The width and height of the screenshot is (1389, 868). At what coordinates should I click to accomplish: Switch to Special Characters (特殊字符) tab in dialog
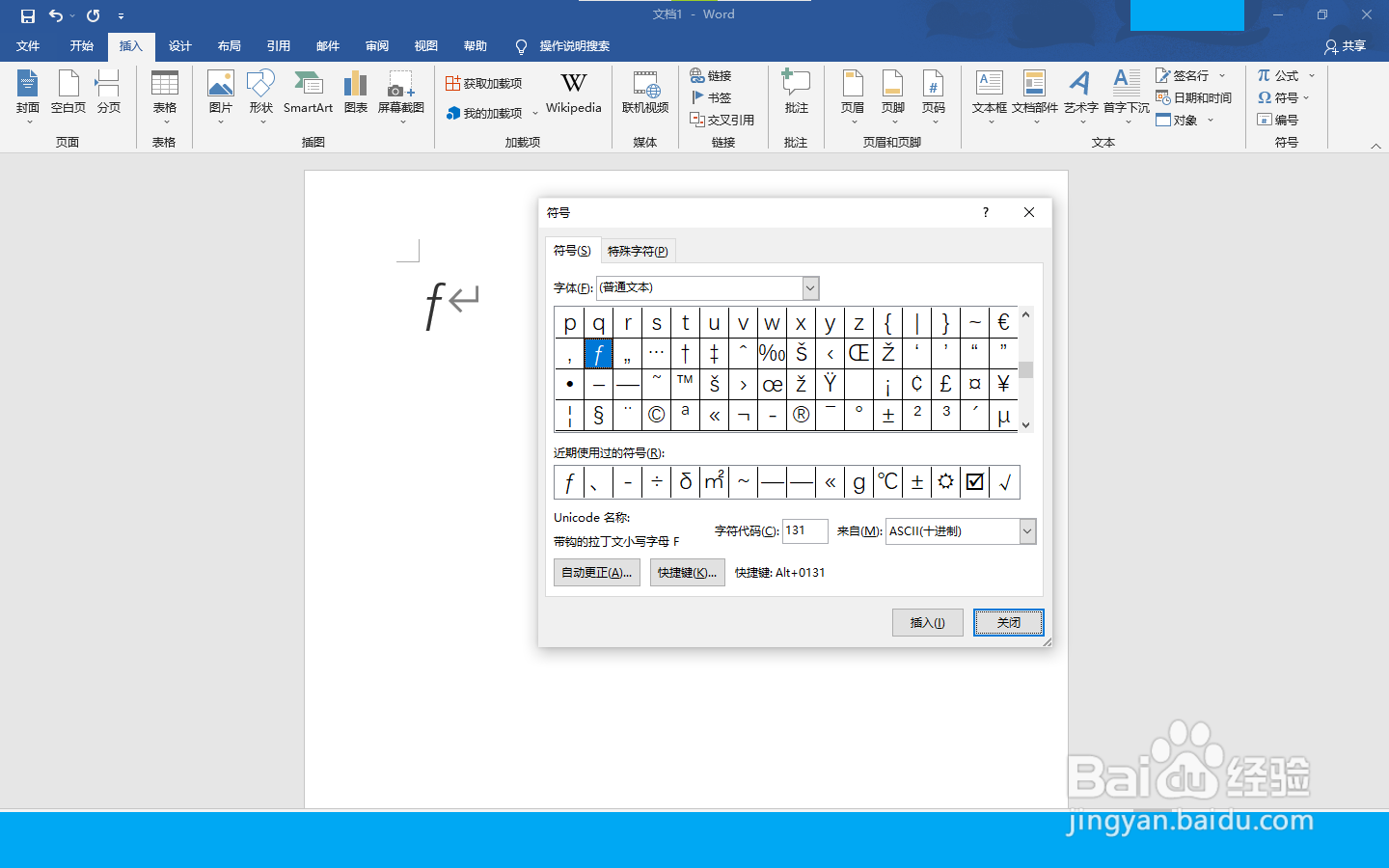[638, 251]
